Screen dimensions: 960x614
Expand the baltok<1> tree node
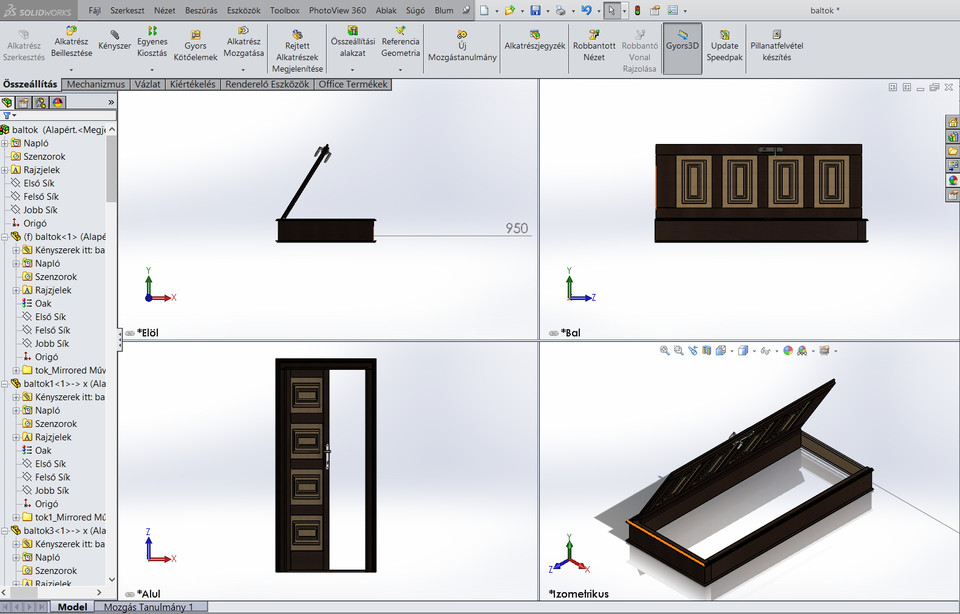[7, 235]
